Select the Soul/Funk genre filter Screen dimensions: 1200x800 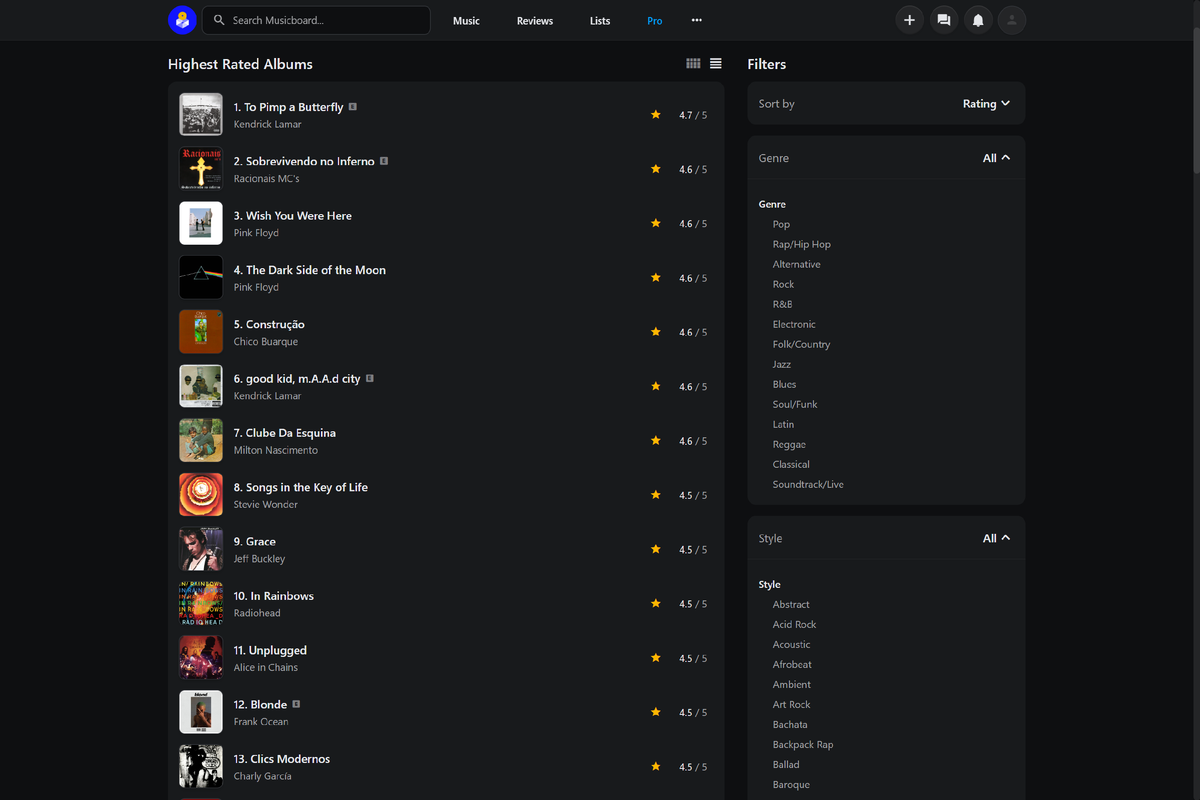tap(795, 405)
